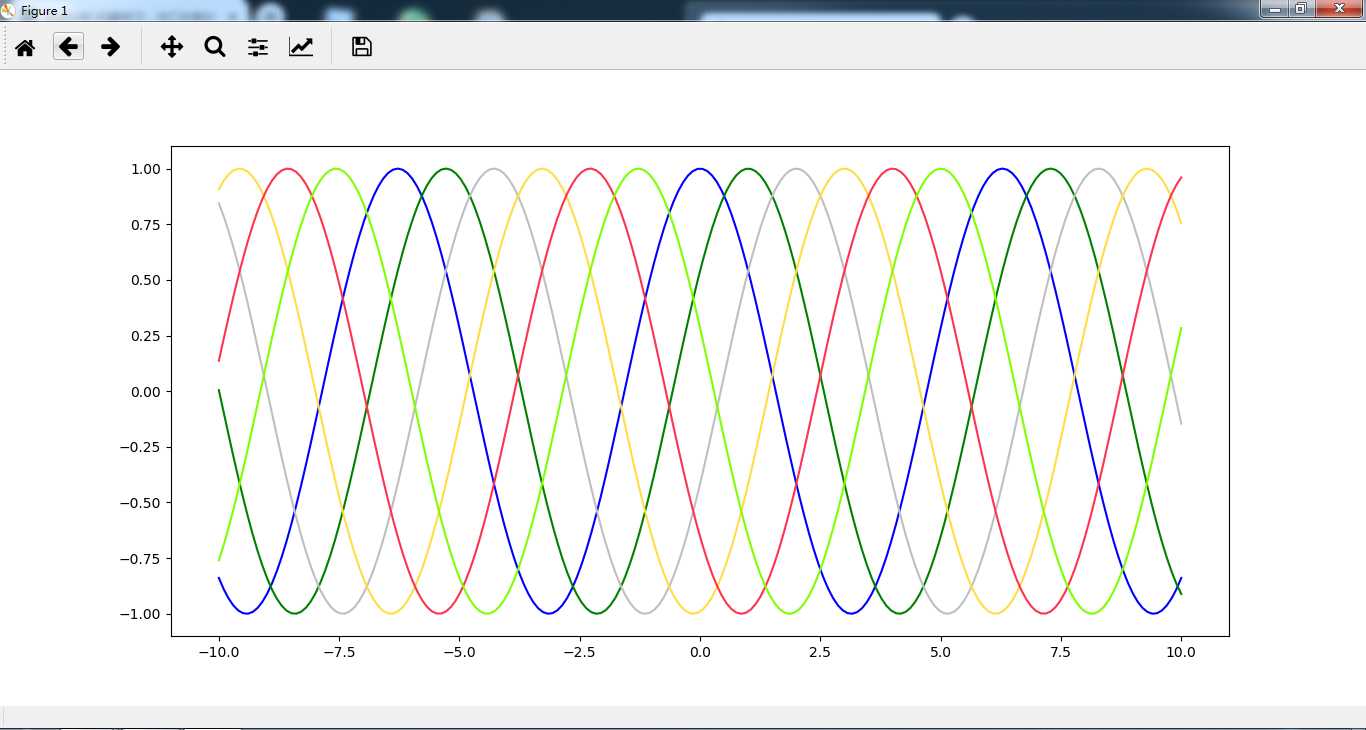Activate the Pan axes tool

(172, 47)
